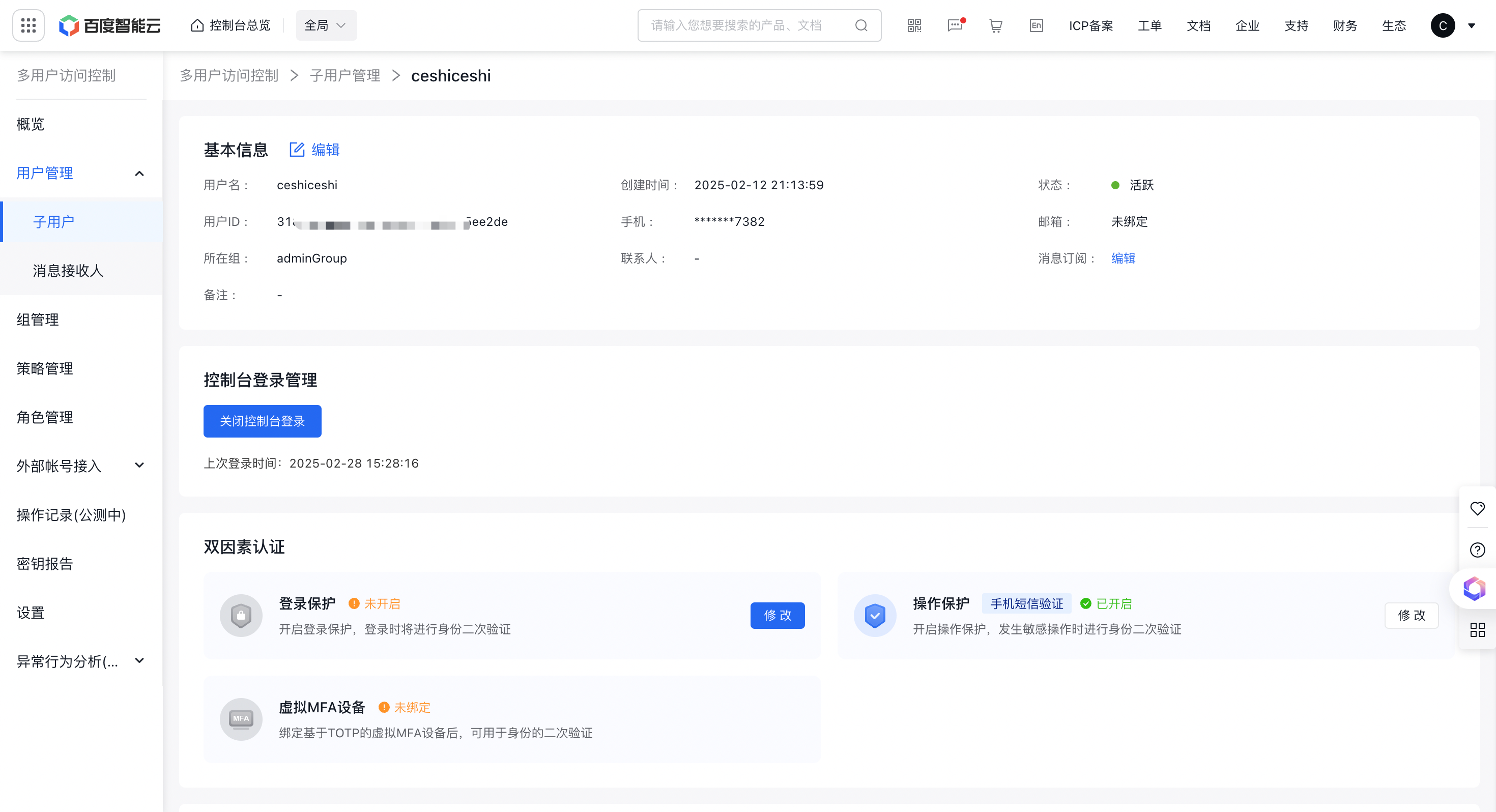Open the apps grid menu icon
This screenshot has width=1496, height=812.
pyautogui.click(x=28, y=25)
